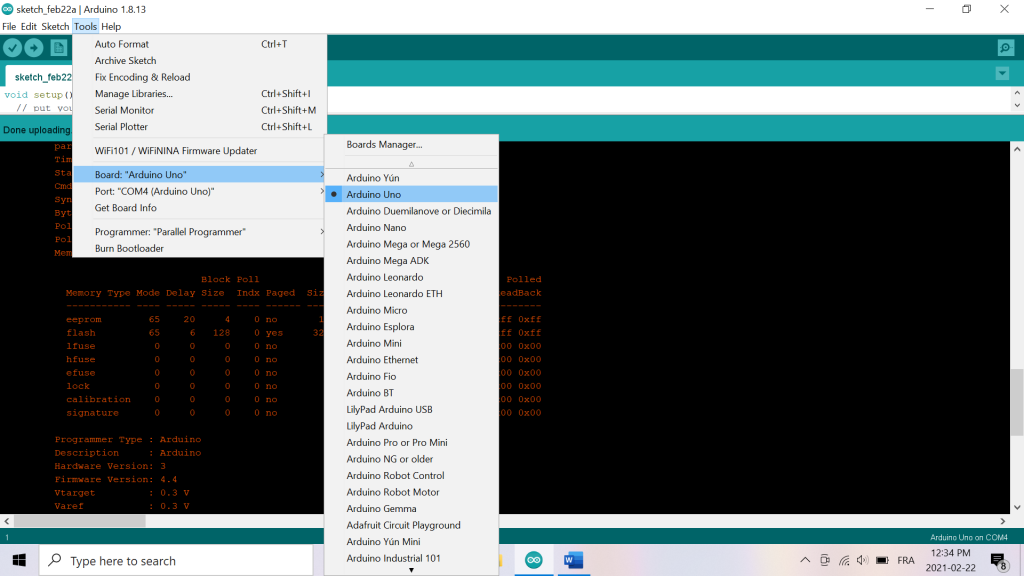The width and height of the screenshot is (1024, 576).
Task: Switch to Word from the taskbar
Action: click(573, 560)
